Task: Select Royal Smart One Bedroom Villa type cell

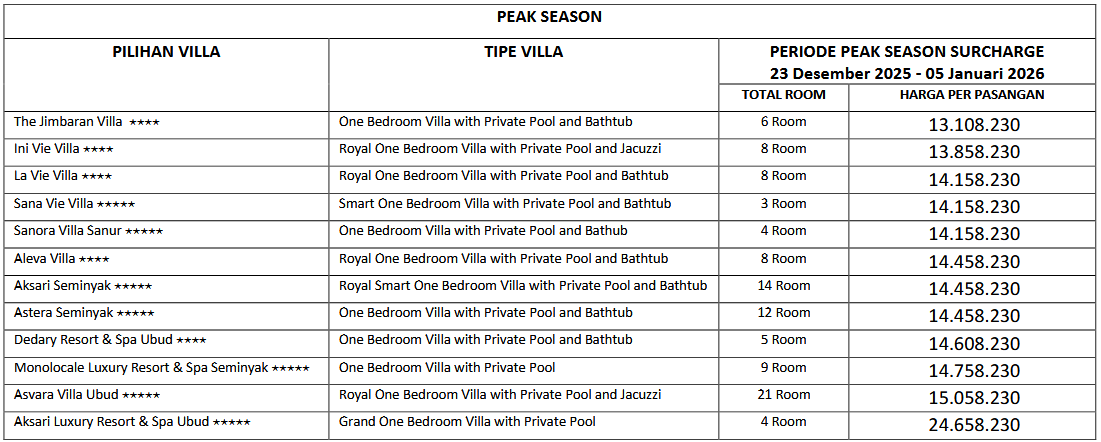Action: [x=523, y=286]
